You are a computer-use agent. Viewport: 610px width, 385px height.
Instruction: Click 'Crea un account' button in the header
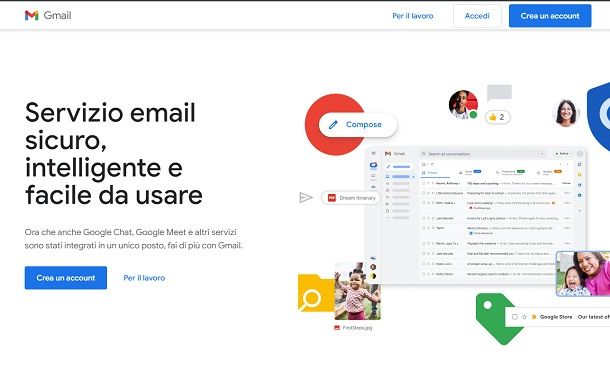[550, 16]
